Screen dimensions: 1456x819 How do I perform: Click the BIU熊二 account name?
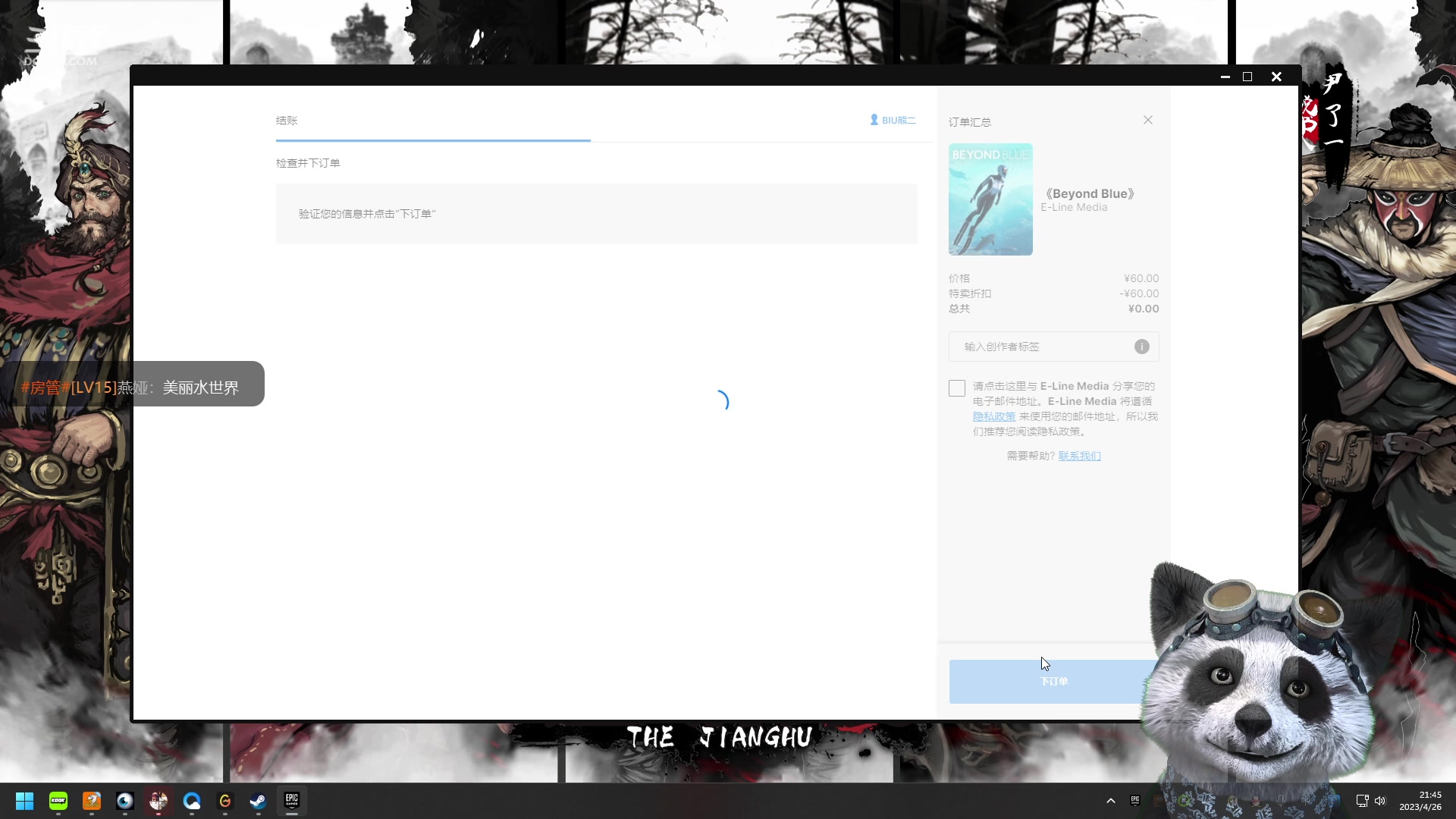pos(899,121)
